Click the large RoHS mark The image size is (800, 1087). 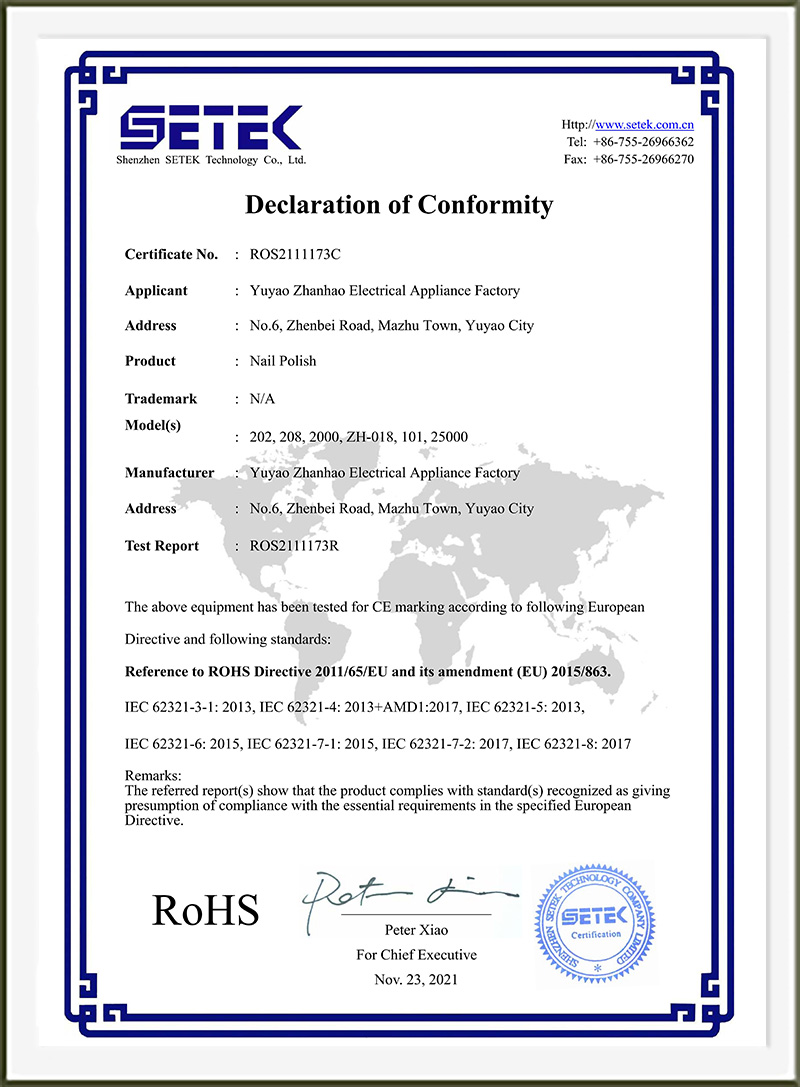coord(205,910)
